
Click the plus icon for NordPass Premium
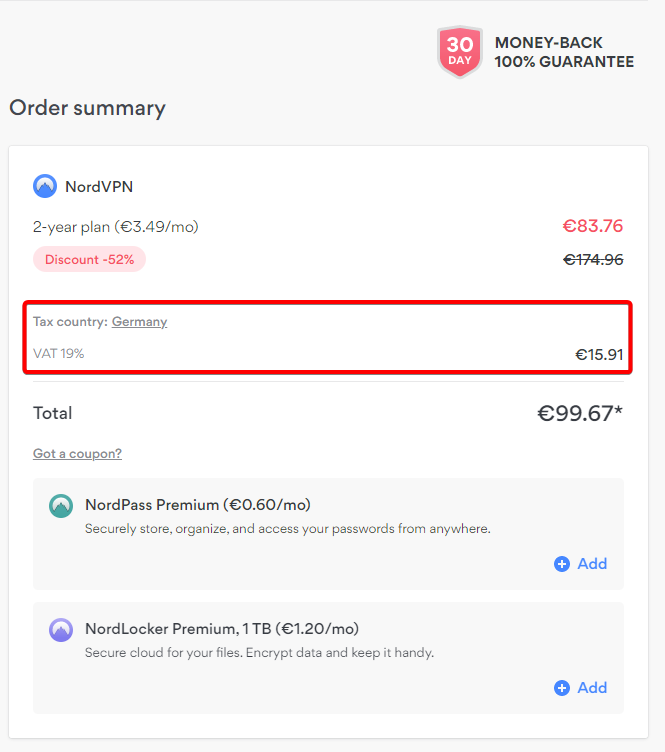[x=562, y=564]
